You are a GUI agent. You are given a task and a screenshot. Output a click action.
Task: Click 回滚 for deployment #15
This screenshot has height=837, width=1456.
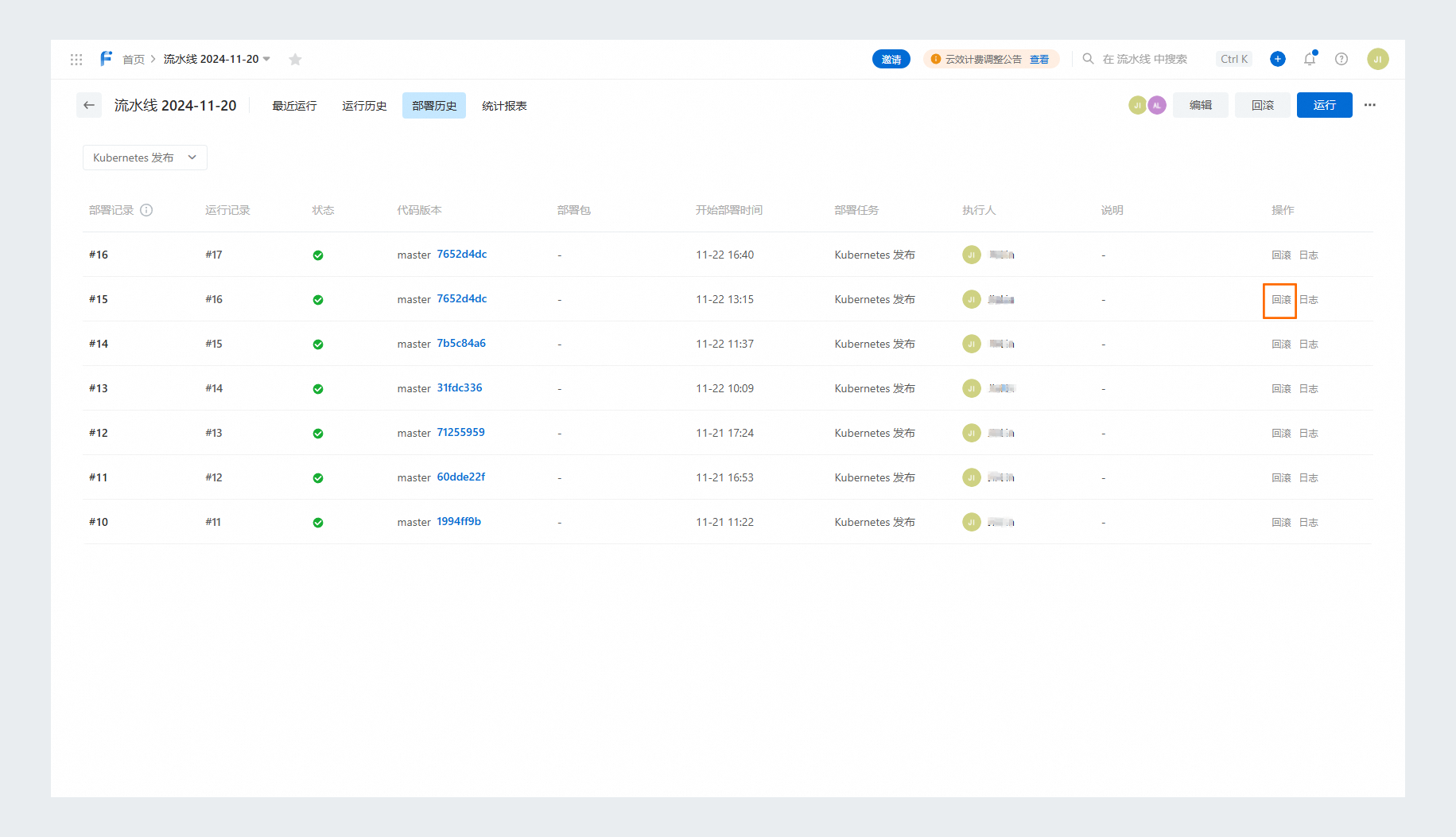coord(1281,300)
